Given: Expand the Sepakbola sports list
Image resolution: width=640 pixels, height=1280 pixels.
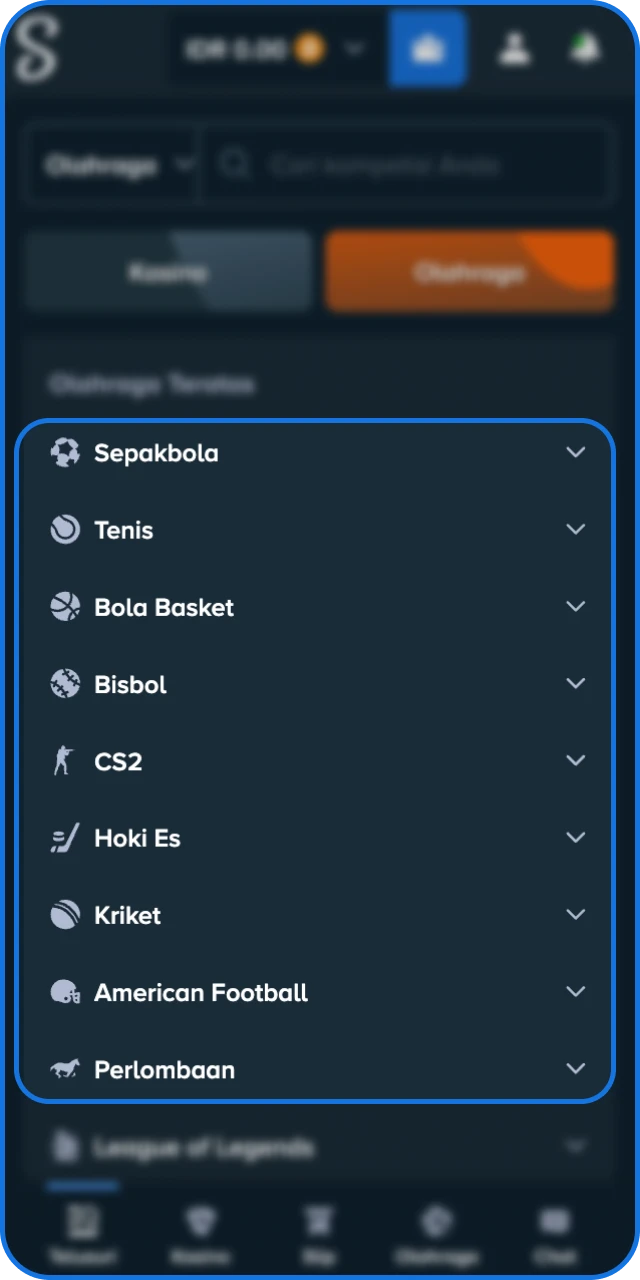Looking at the screenshot, I should (x=576, y=452).
